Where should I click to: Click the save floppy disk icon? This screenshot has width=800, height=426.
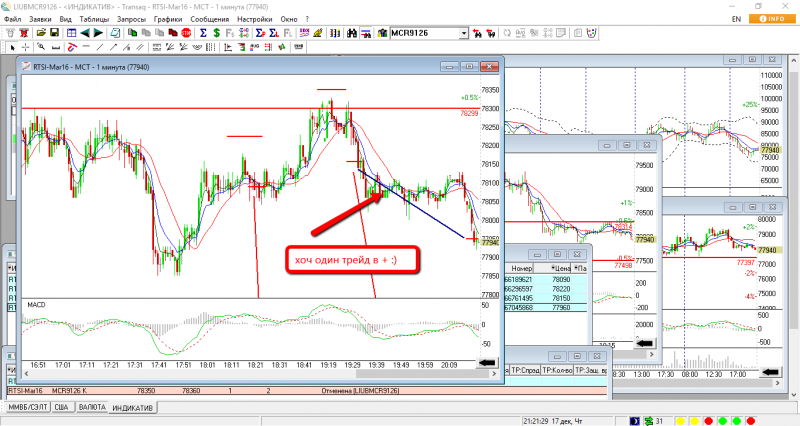pos(54,33)
